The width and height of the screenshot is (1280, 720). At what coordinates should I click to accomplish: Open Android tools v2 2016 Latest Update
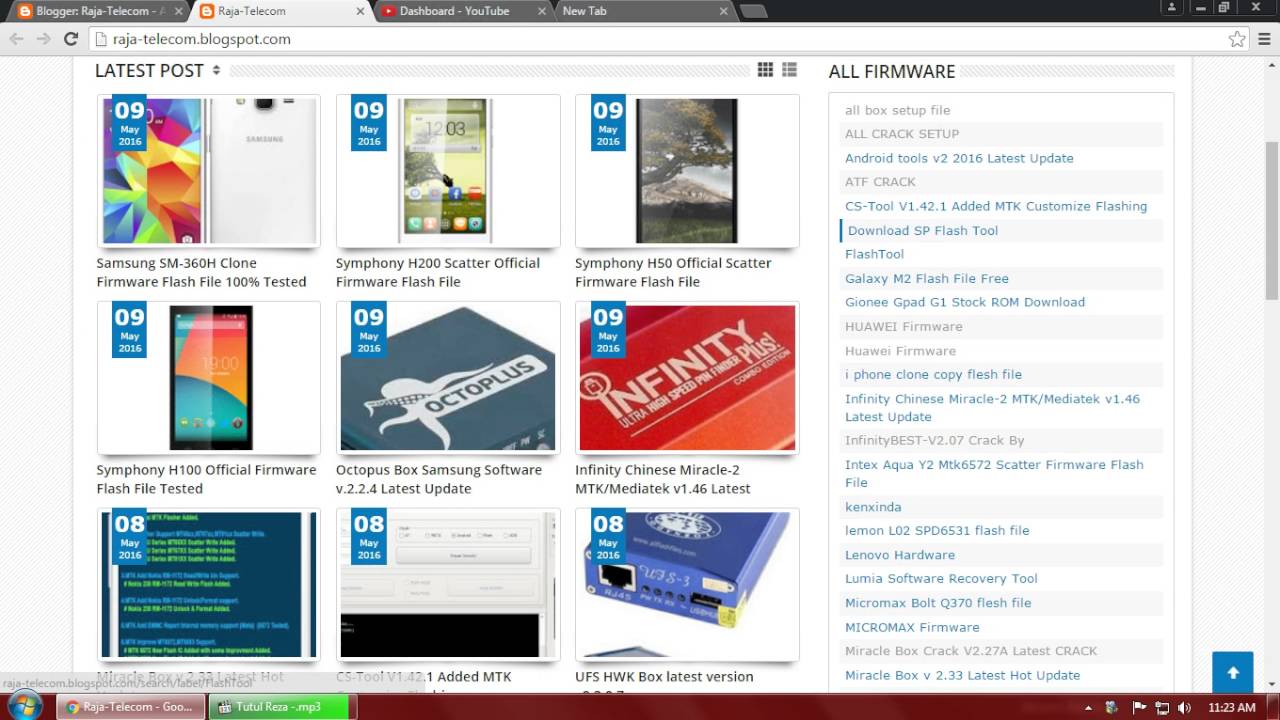[959, 158]
